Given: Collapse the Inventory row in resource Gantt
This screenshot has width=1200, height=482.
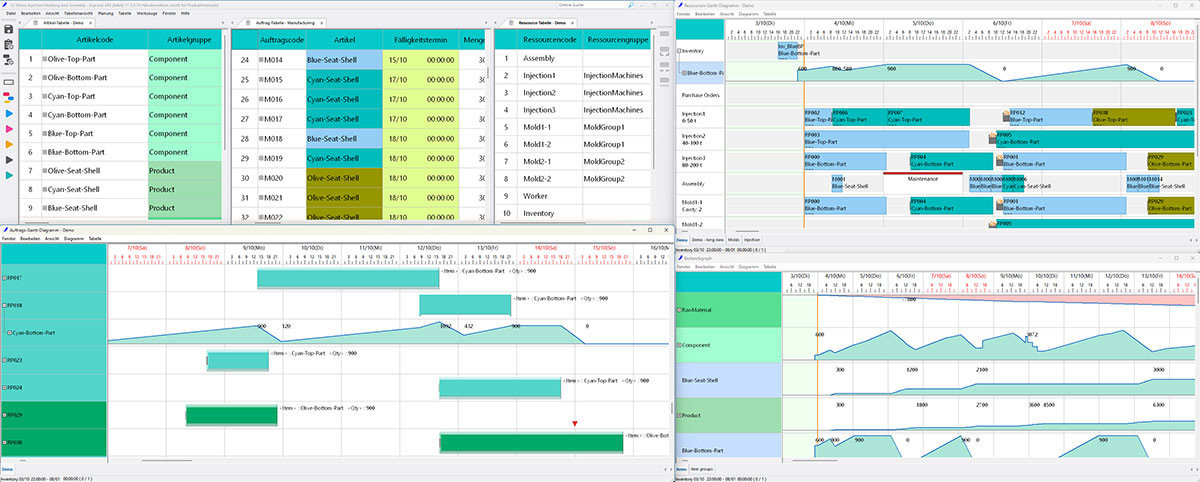Looking at the screenshot, I should point(681,48).
